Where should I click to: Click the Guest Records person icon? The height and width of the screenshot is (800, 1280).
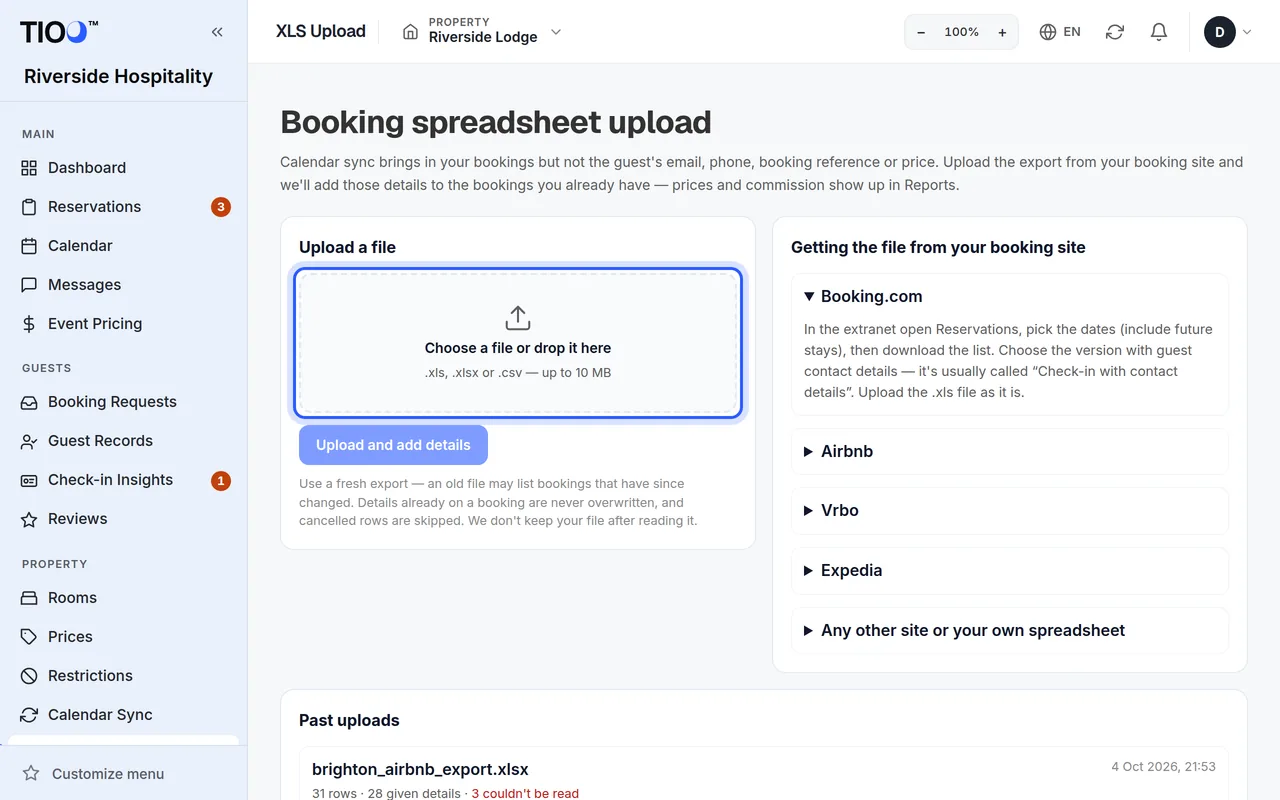pyautogui.click(x=29, y=441)
